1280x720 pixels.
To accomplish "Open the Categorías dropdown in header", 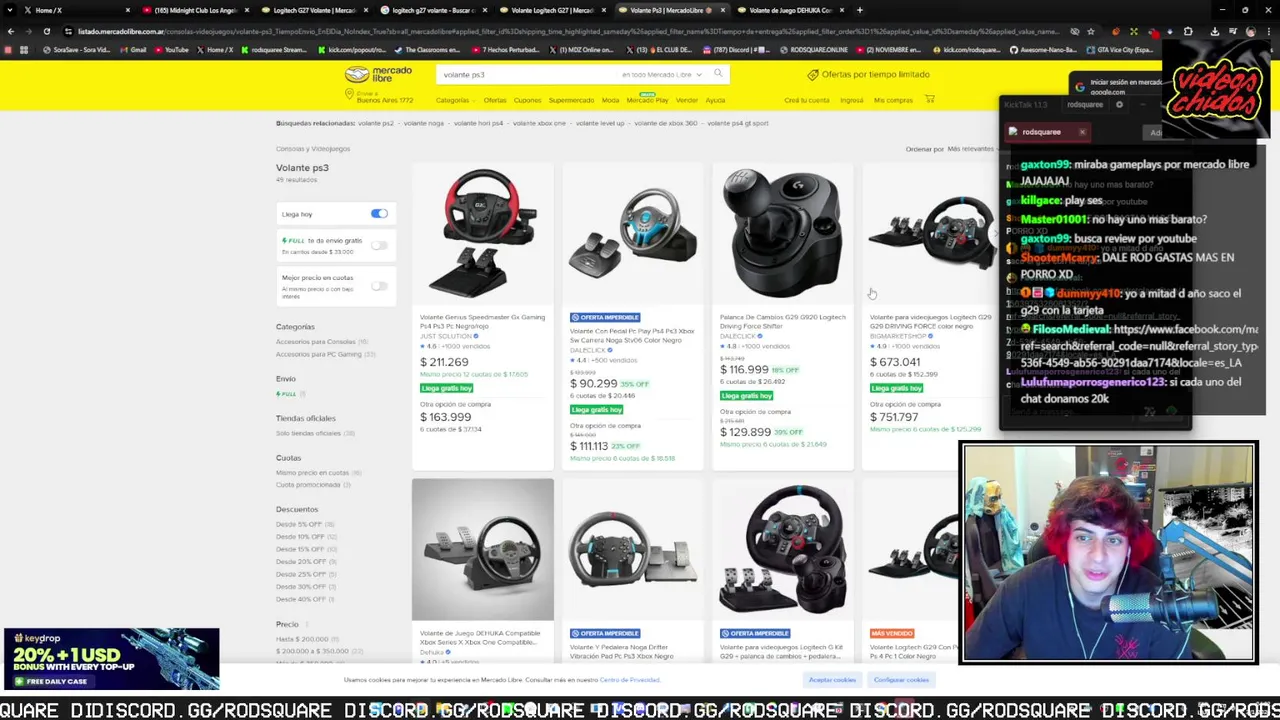I will point(455,100).
